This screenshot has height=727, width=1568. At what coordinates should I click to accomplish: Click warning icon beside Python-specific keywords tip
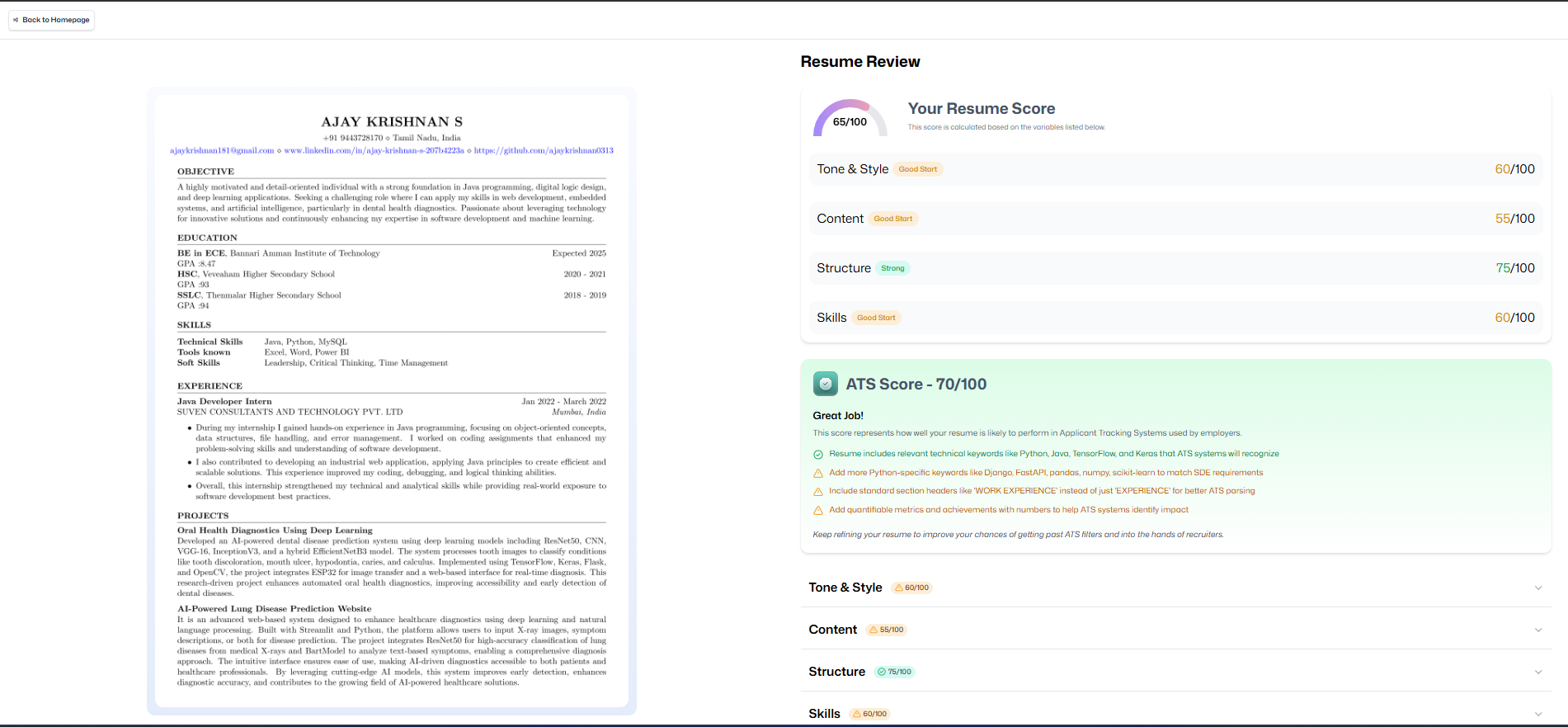pos(818,473)
